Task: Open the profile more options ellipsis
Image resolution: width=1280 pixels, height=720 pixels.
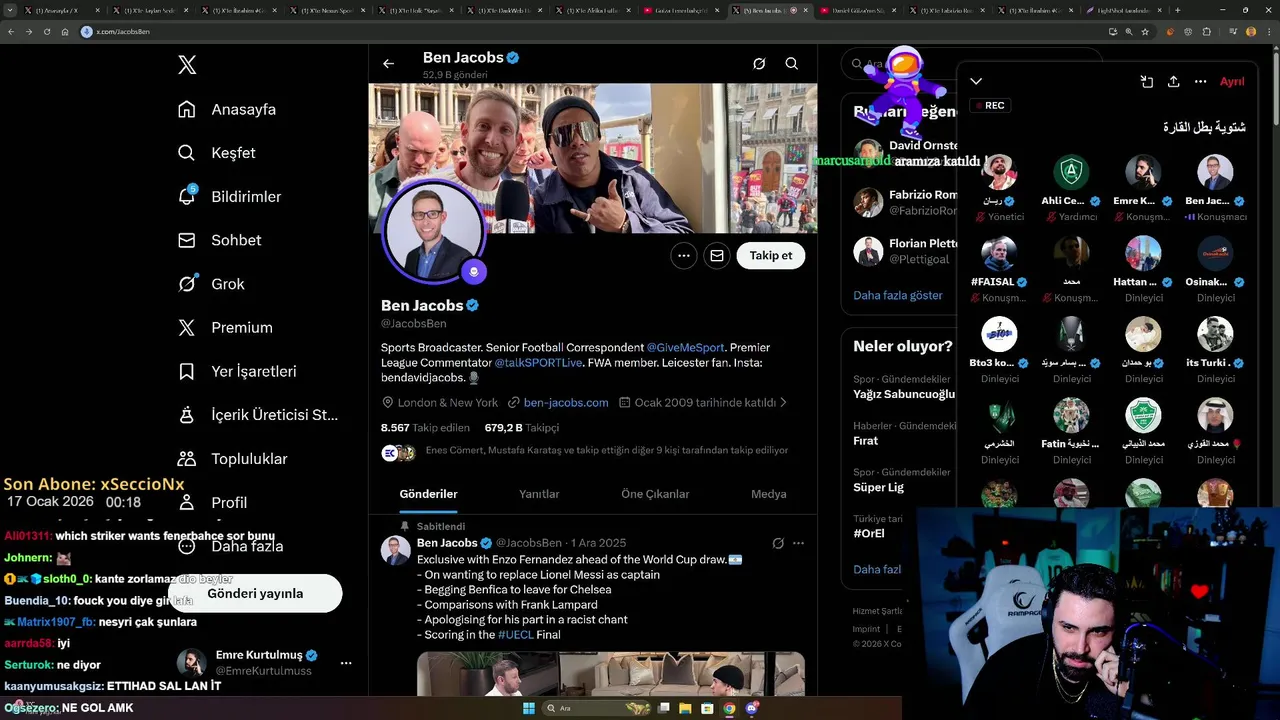Action: point(684,256)
